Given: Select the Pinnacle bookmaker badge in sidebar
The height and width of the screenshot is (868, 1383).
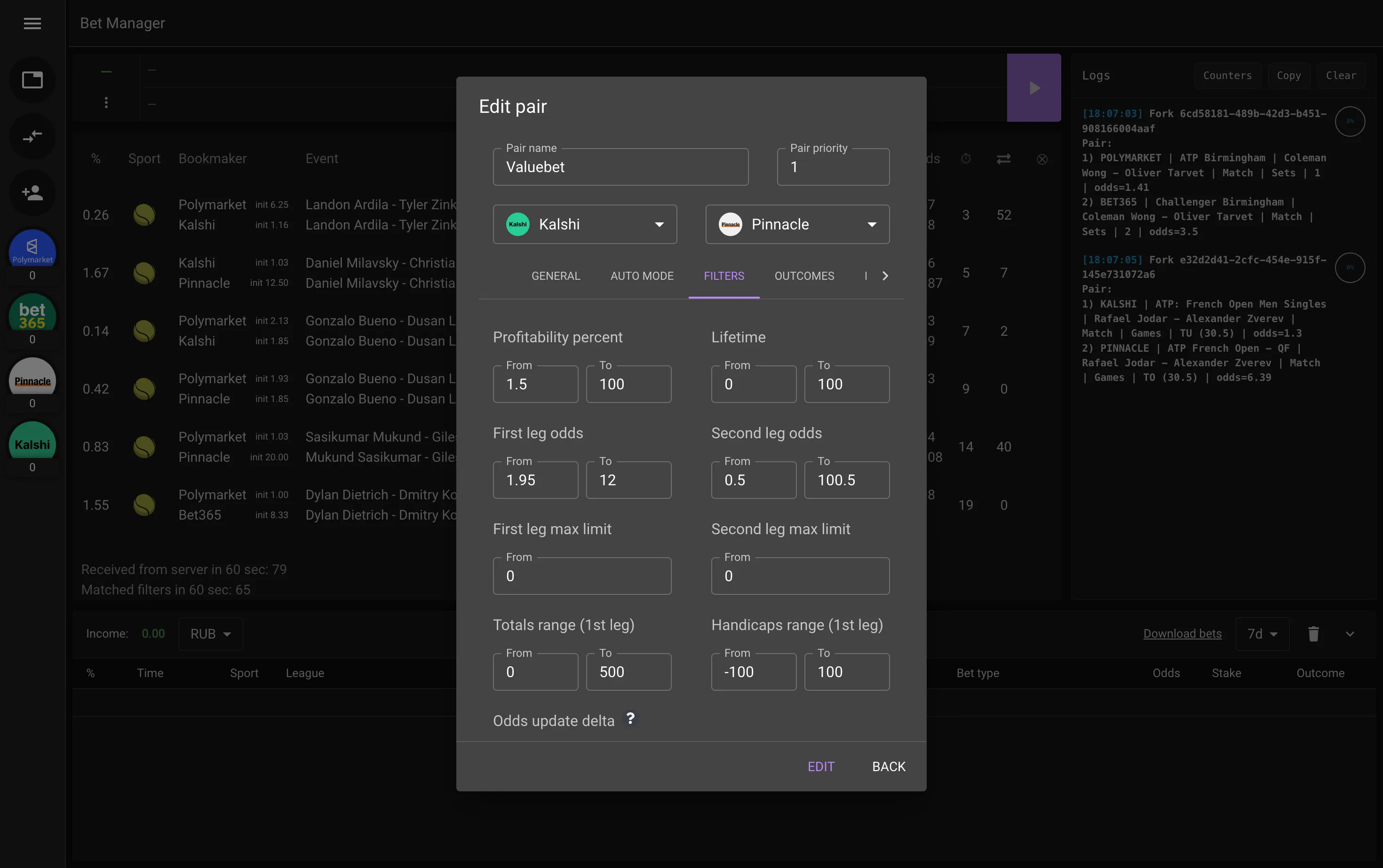Looking at the screenshot, I should (x=32, y=376).
